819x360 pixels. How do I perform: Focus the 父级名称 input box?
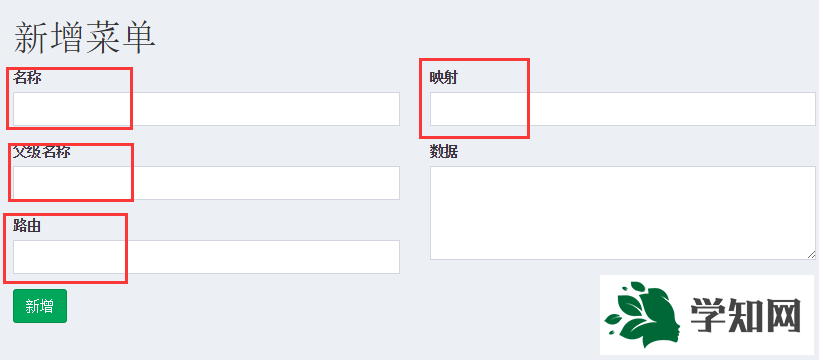click(x=206, y=183)
